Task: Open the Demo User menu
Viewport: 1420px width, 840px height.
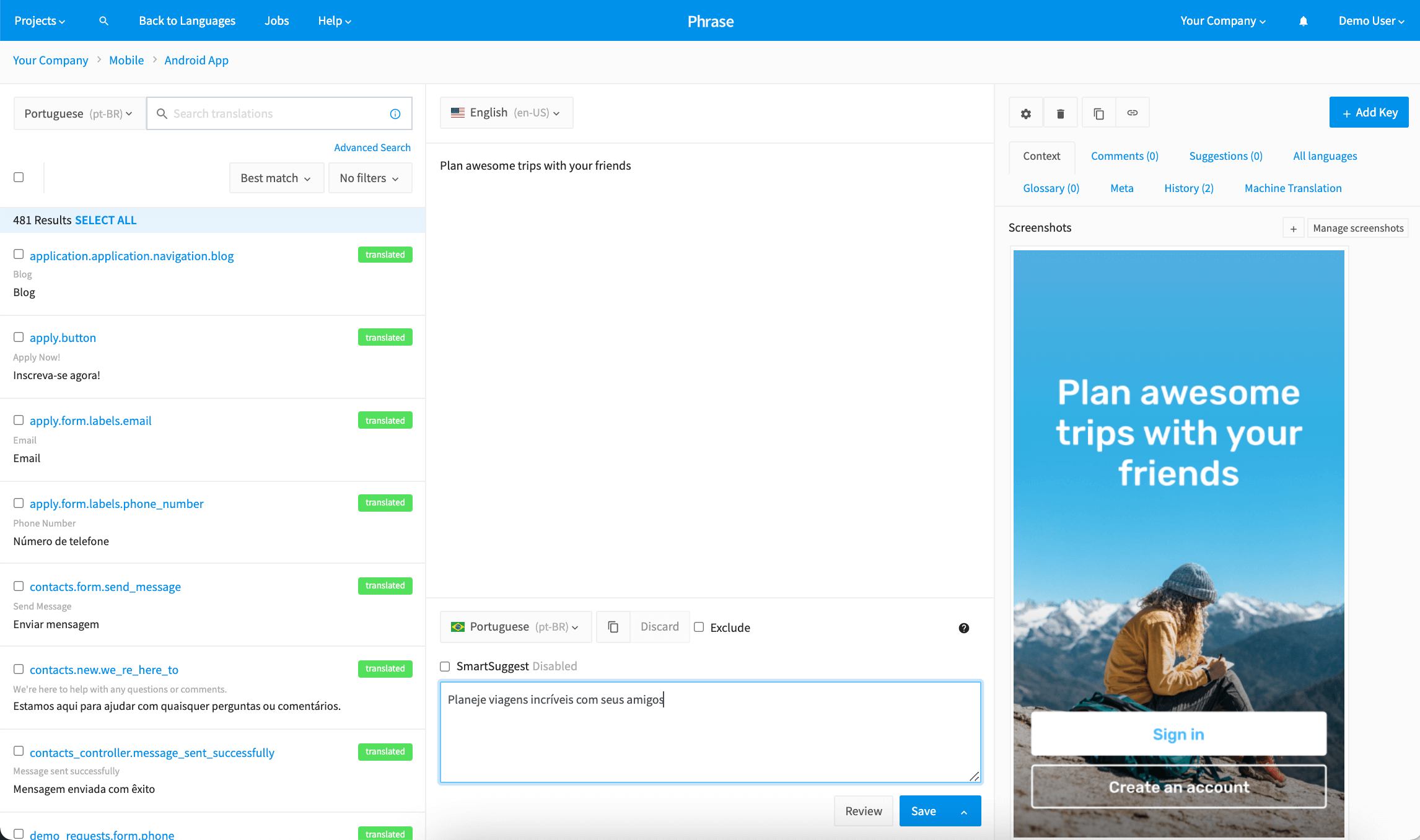Action: [x=1371, y=21]
